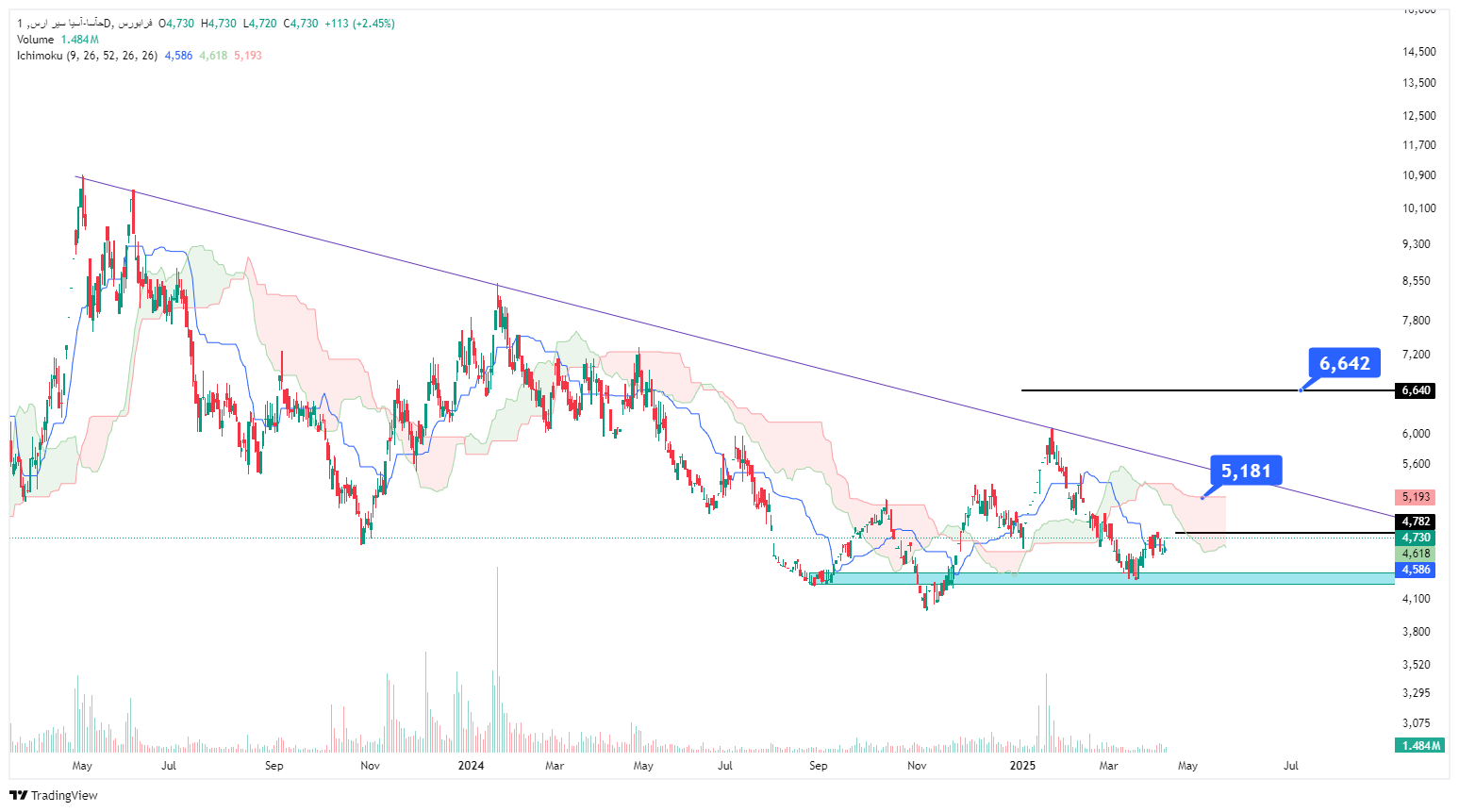Click the 9,300 price scale label
The width and height of the screenshot is (1459, 812).
pyautogui.click(x=1417, y=244)
